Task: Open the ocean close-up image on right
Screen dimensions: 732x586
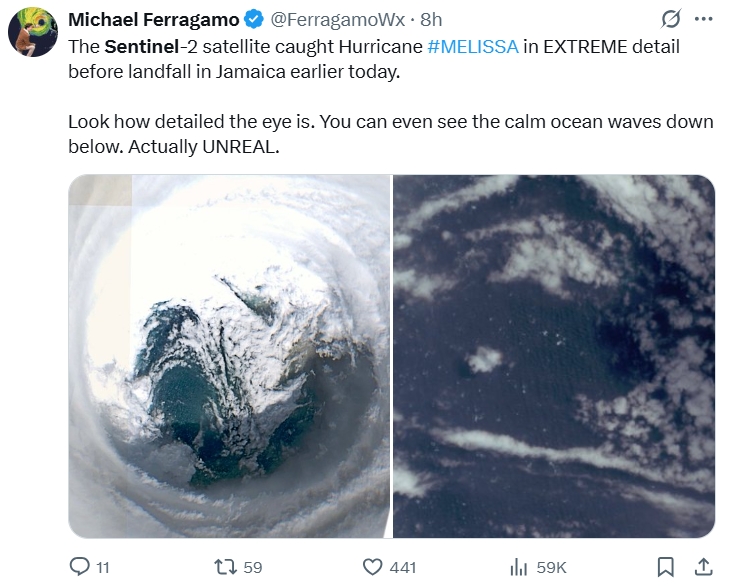Action: click(x=554, y=356)
